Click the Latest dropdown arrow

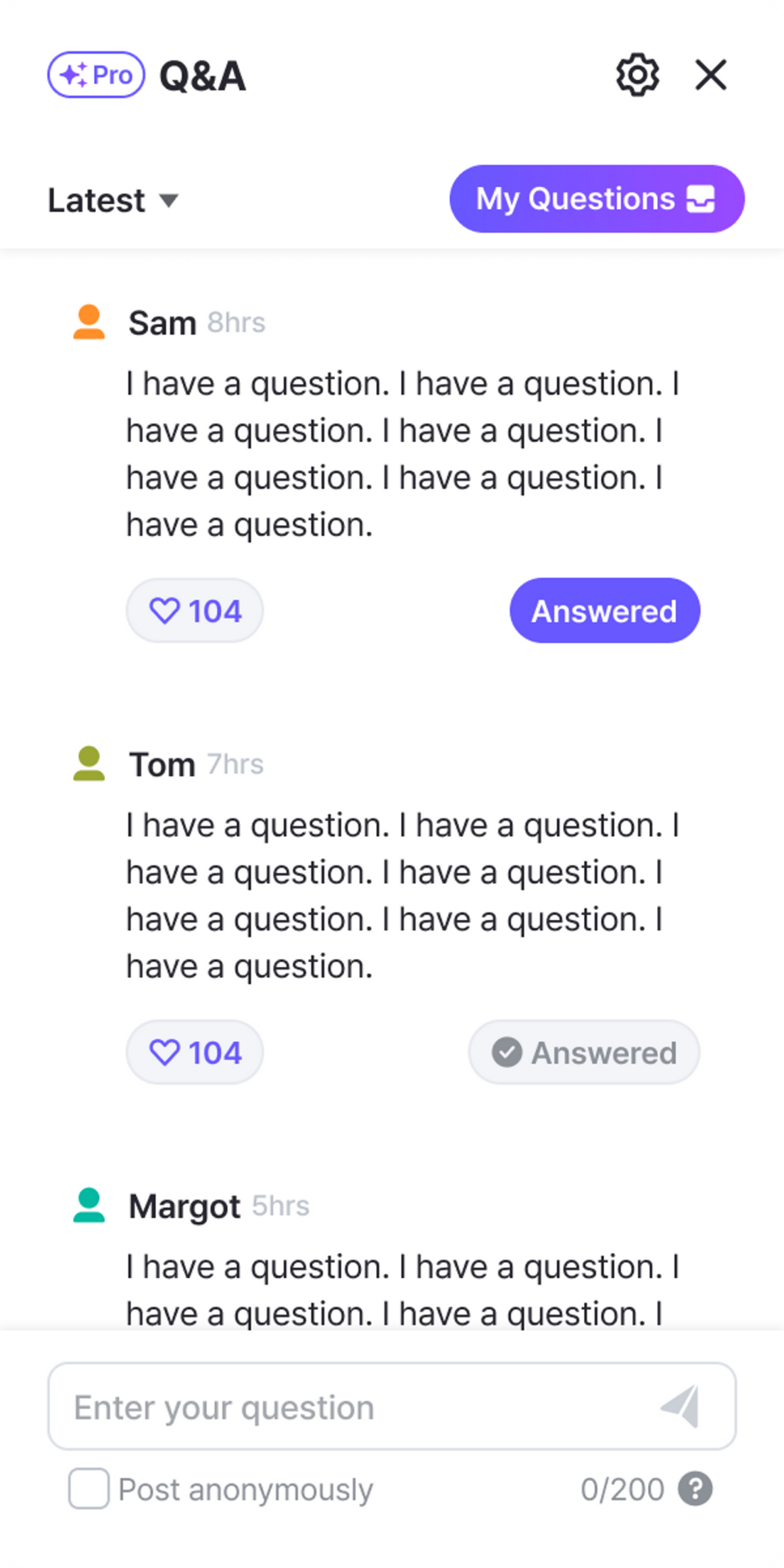click(x=168, y=200)
